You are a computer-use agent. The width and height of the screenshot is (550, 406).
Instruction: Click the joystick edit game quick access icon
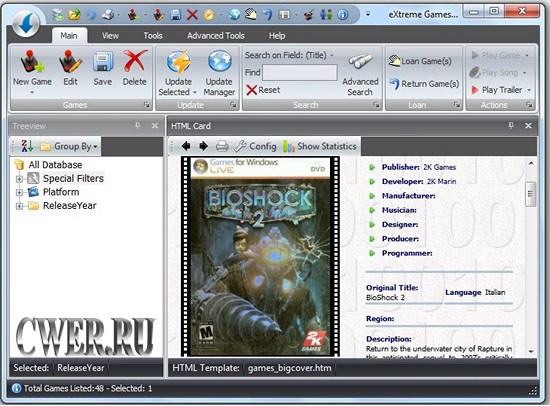tap(159, 15)
